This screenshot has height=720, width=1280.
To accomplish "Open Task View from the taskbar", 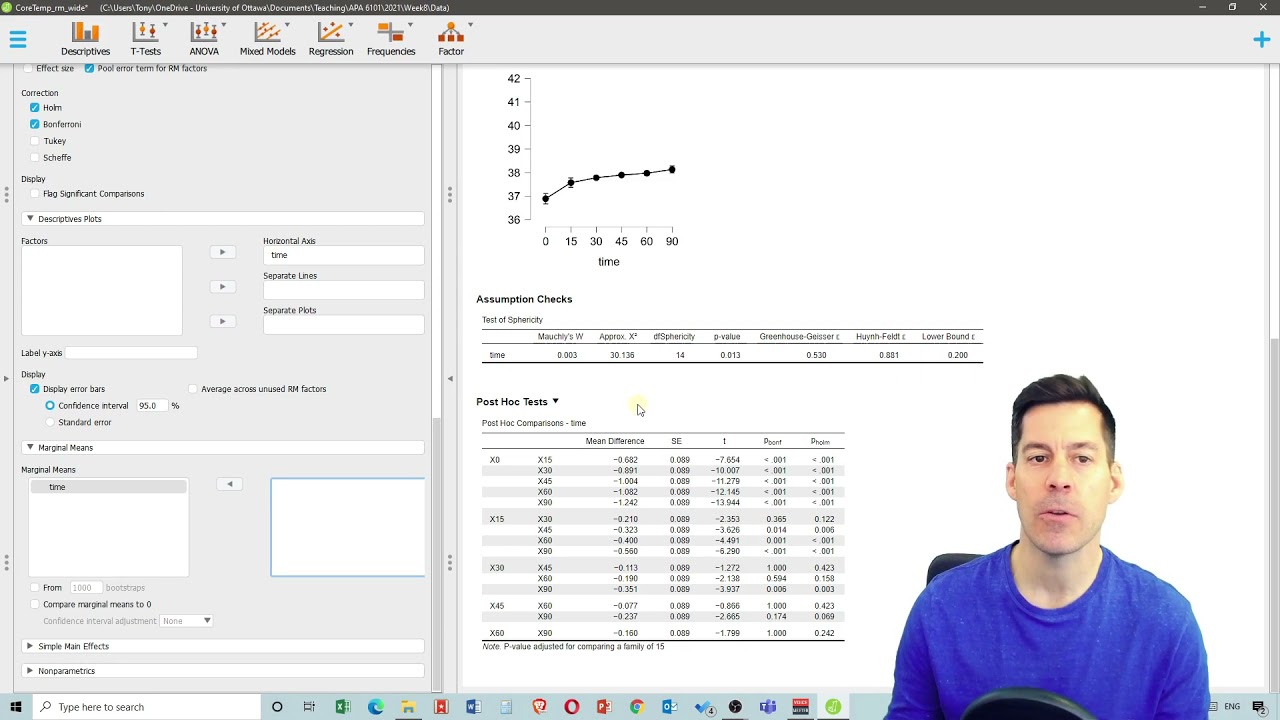I will coord(309,707).
